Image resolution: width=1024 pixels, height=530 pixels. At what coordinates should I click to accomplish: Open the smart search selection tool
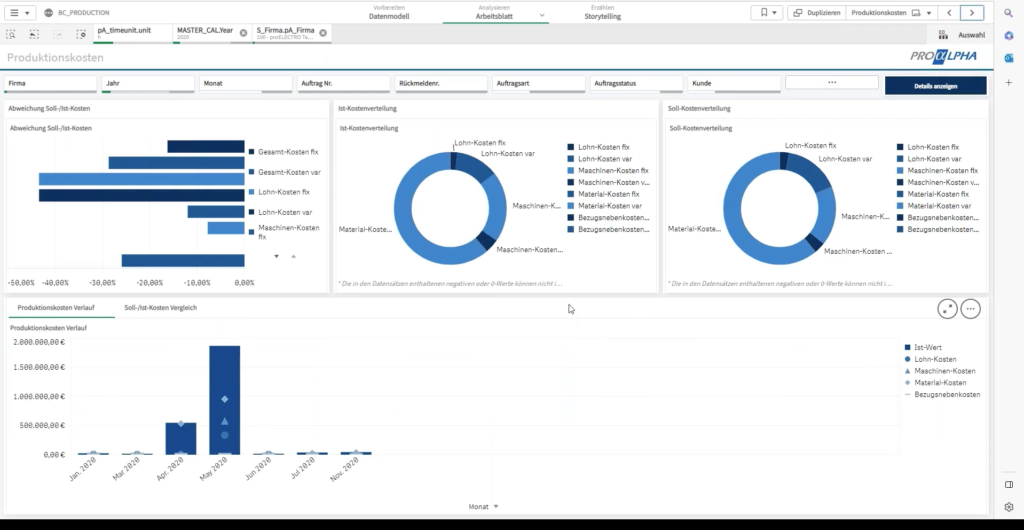point(11,33)
